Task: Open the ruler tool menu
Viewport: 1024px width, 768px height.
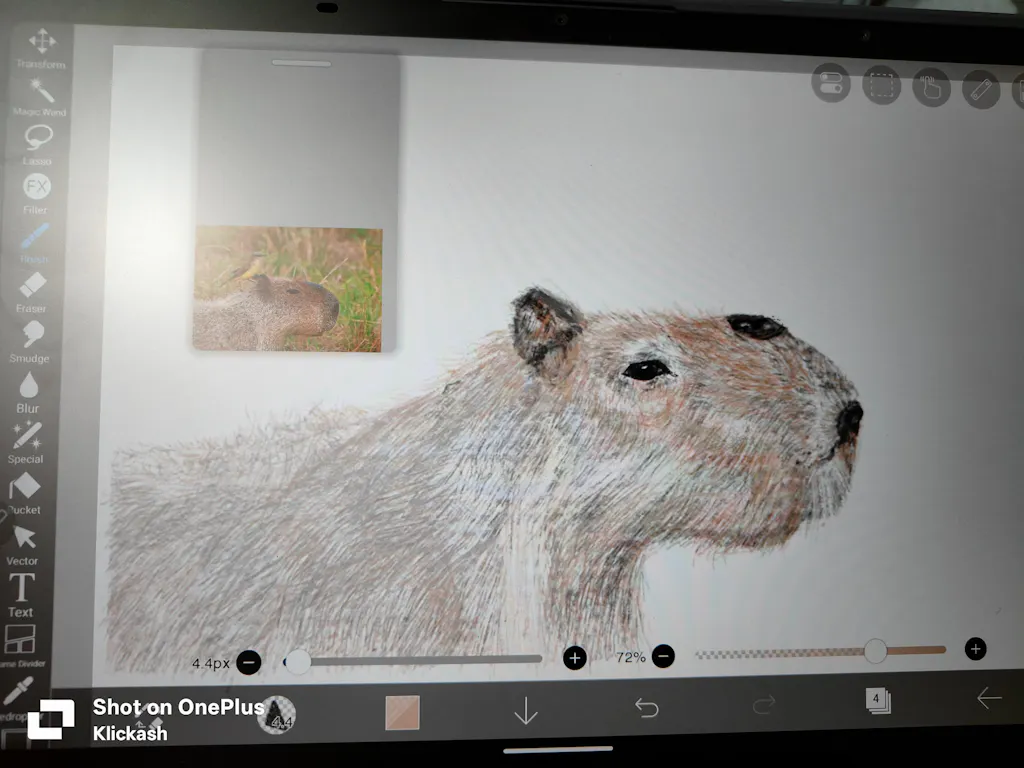Action: (x=981, y=90)
